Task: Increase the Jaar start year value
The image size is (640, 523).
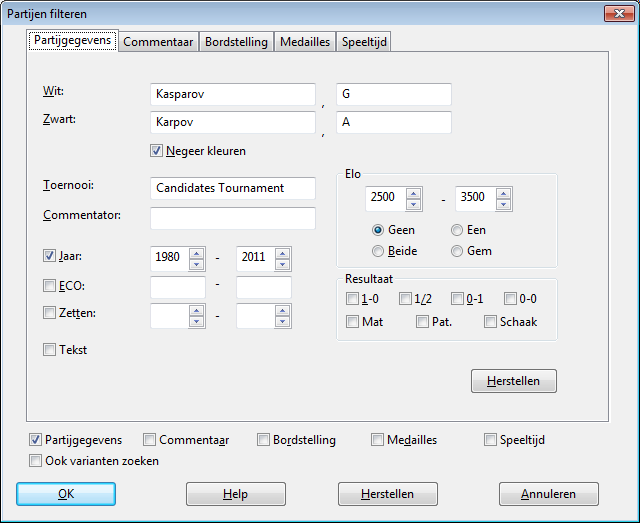Action: tap(196, 253)
